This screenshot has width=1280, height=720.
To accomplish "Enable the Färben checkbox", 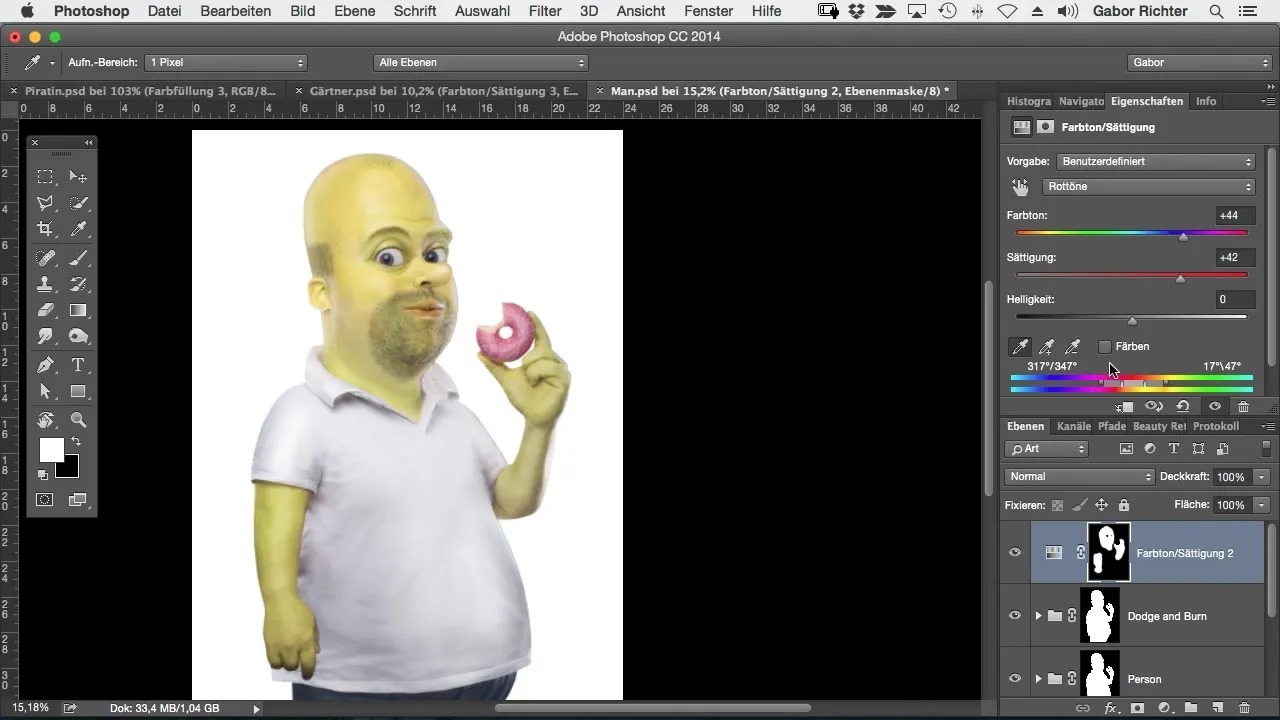I will [1105, 347].
